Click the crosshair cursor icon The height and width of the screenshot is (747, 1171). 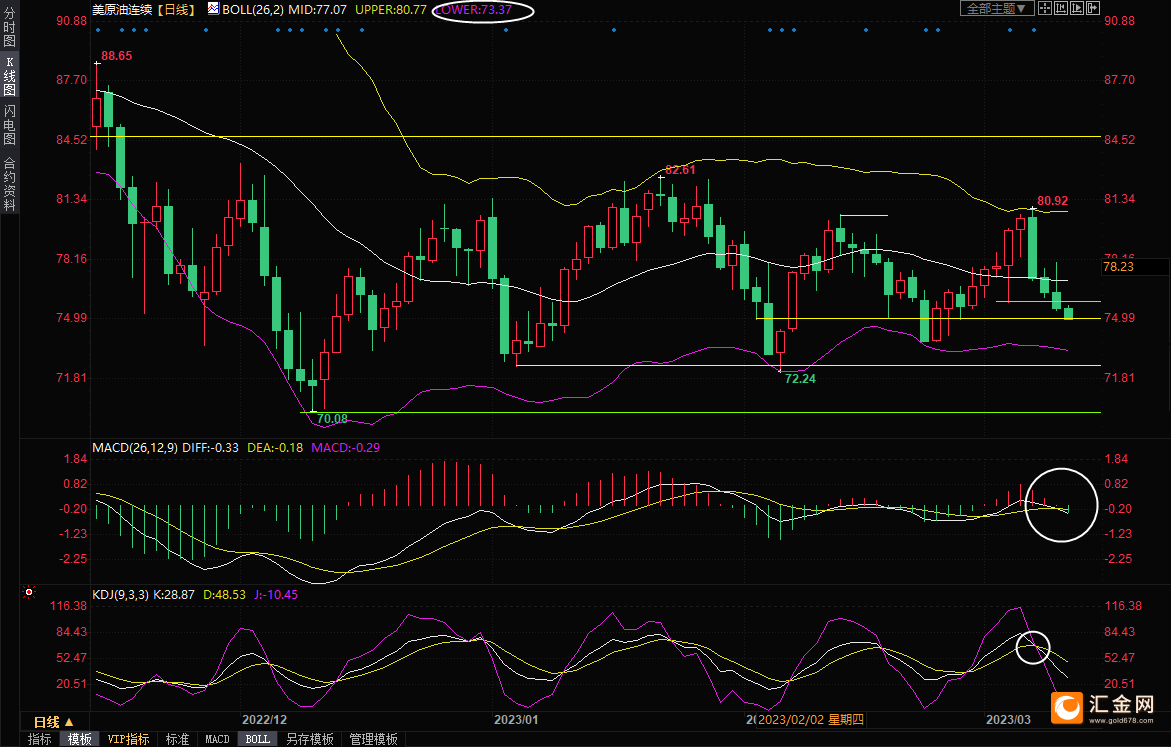pos(1045,8)
